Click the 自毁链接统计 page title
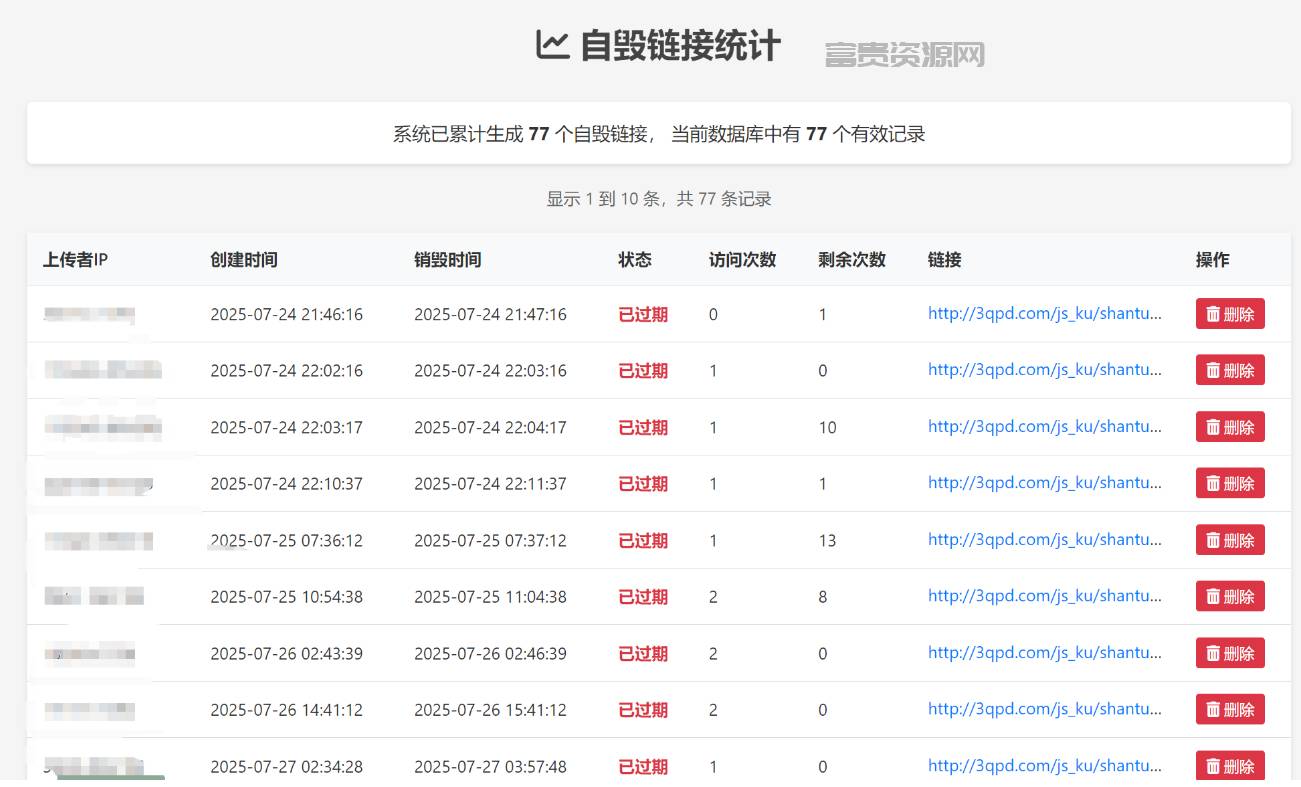Viewport: 1301px width, 787px height. [680, 46]
